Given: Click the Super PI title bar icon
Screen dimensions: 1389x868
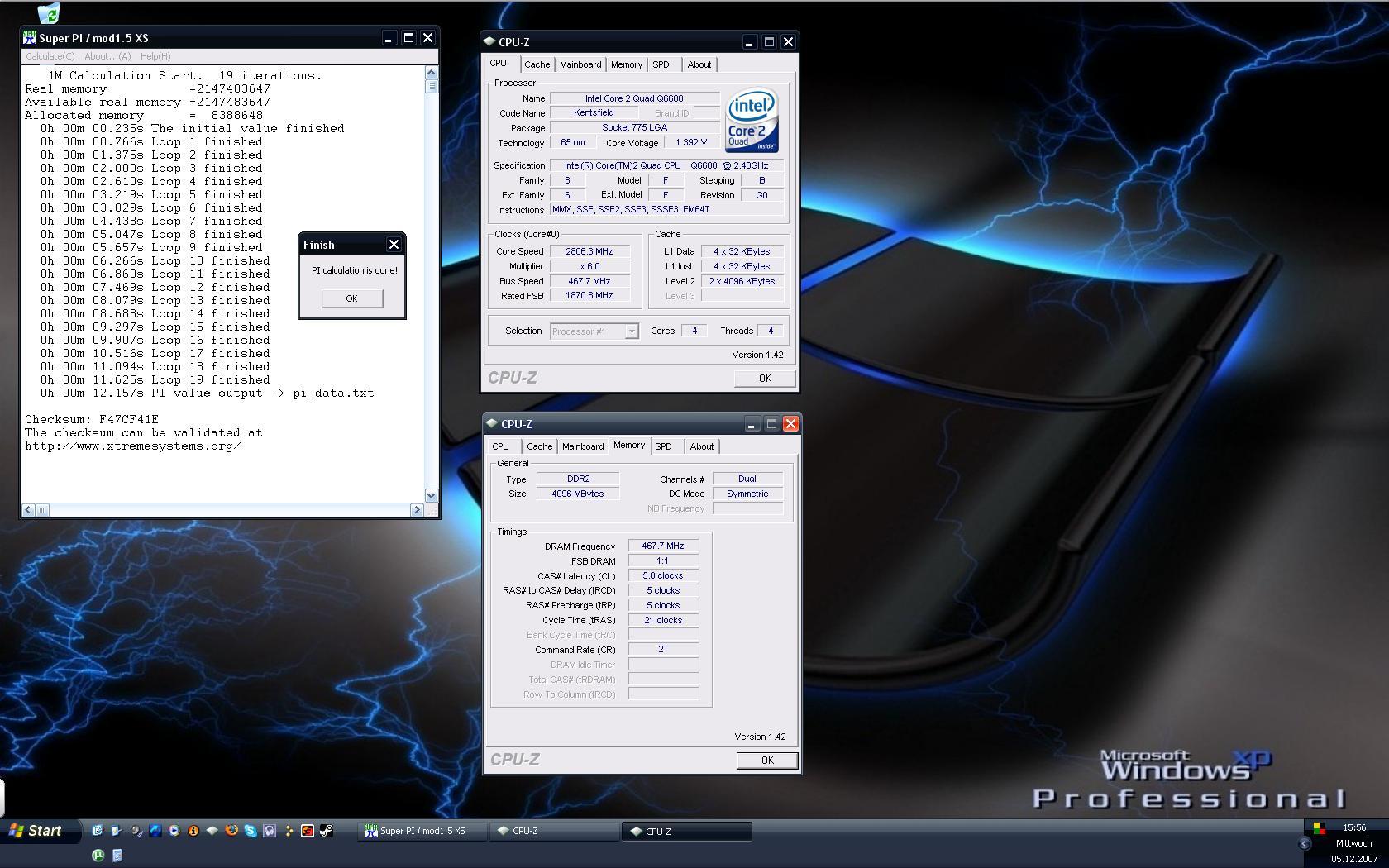Looking at the screenshot, I should click(30, 38).
